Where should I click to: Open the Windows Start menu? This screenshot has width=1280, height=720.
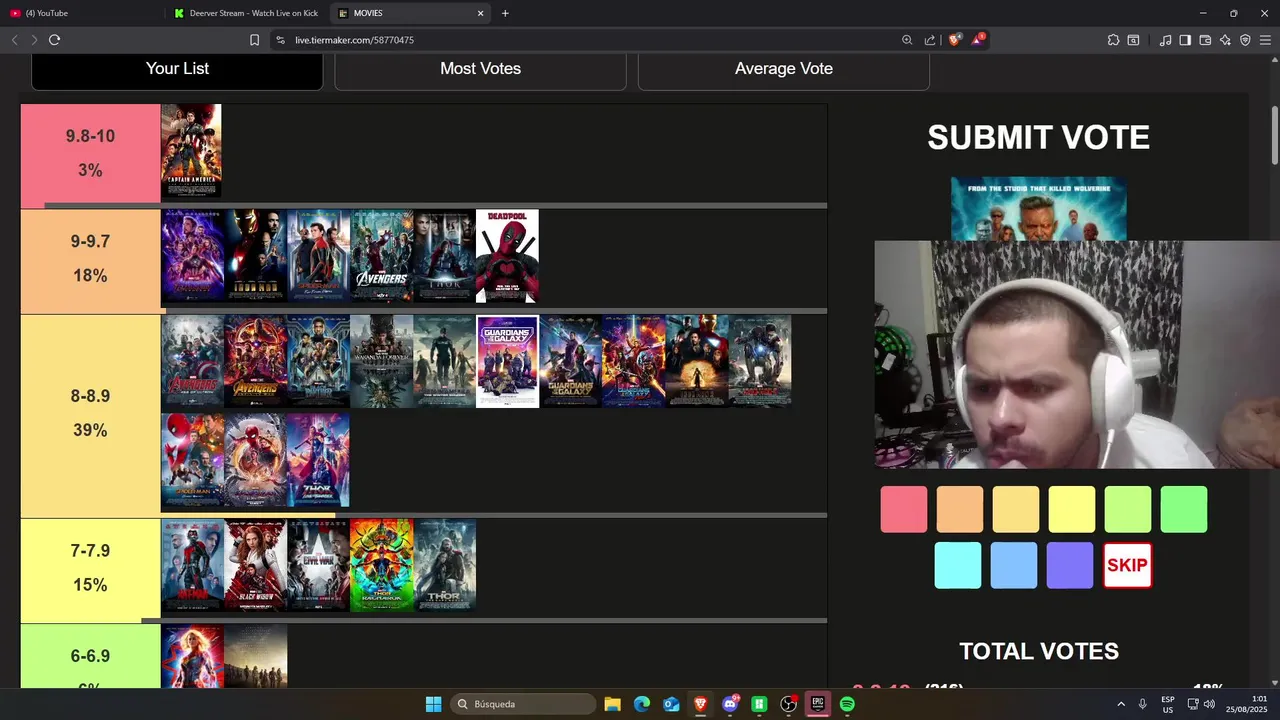(x=433, y=704)
